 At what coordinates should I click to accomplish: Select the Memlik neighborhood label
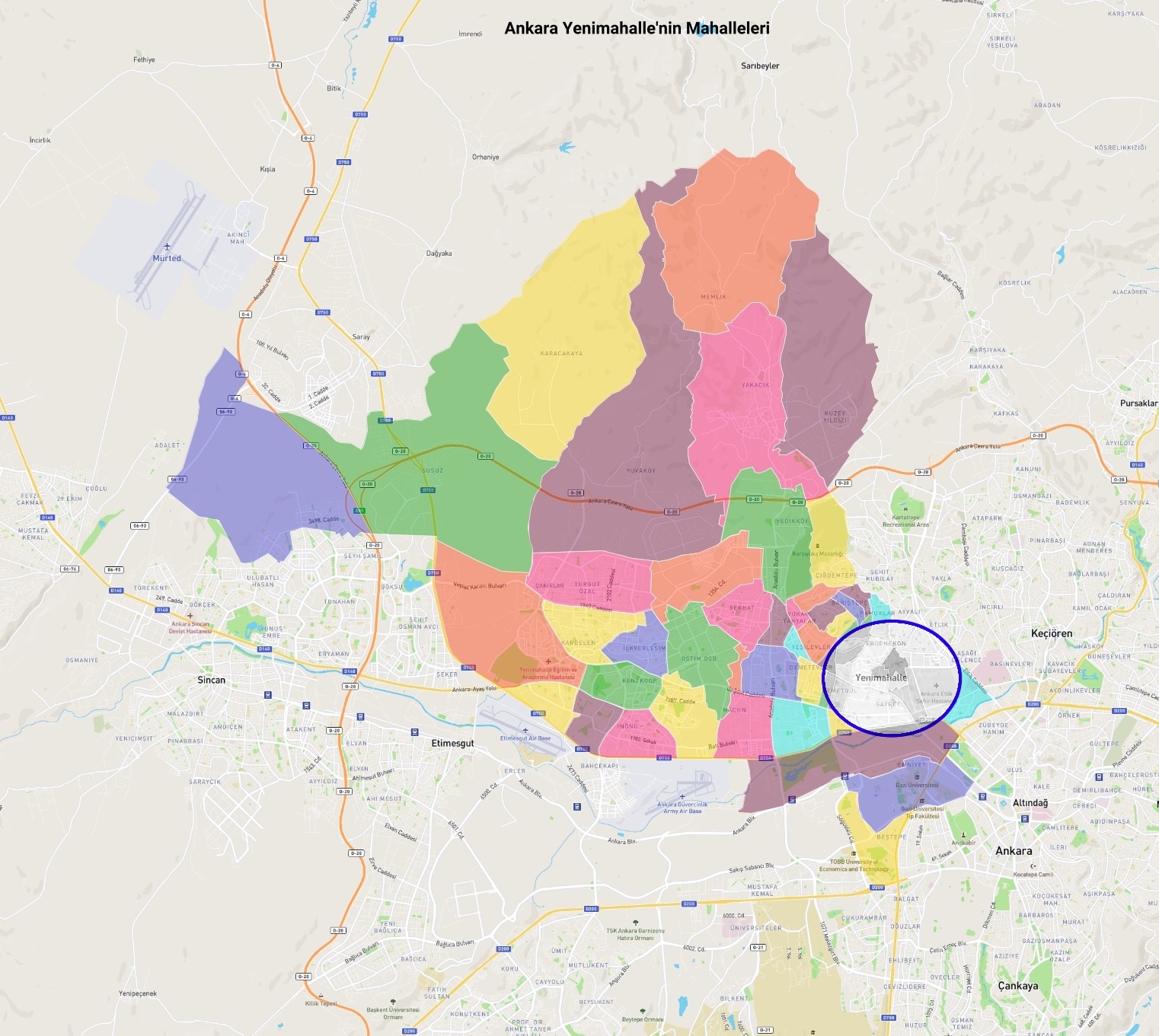[714, 297]
